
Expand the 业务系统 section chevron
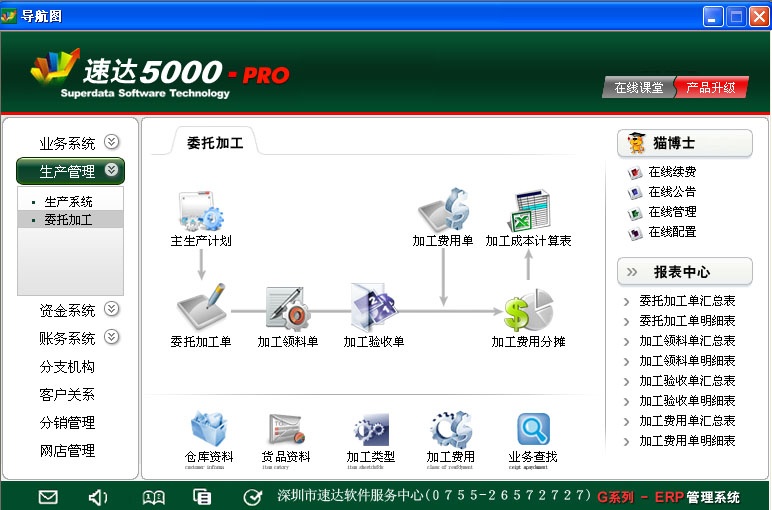(x=112, y=142)
